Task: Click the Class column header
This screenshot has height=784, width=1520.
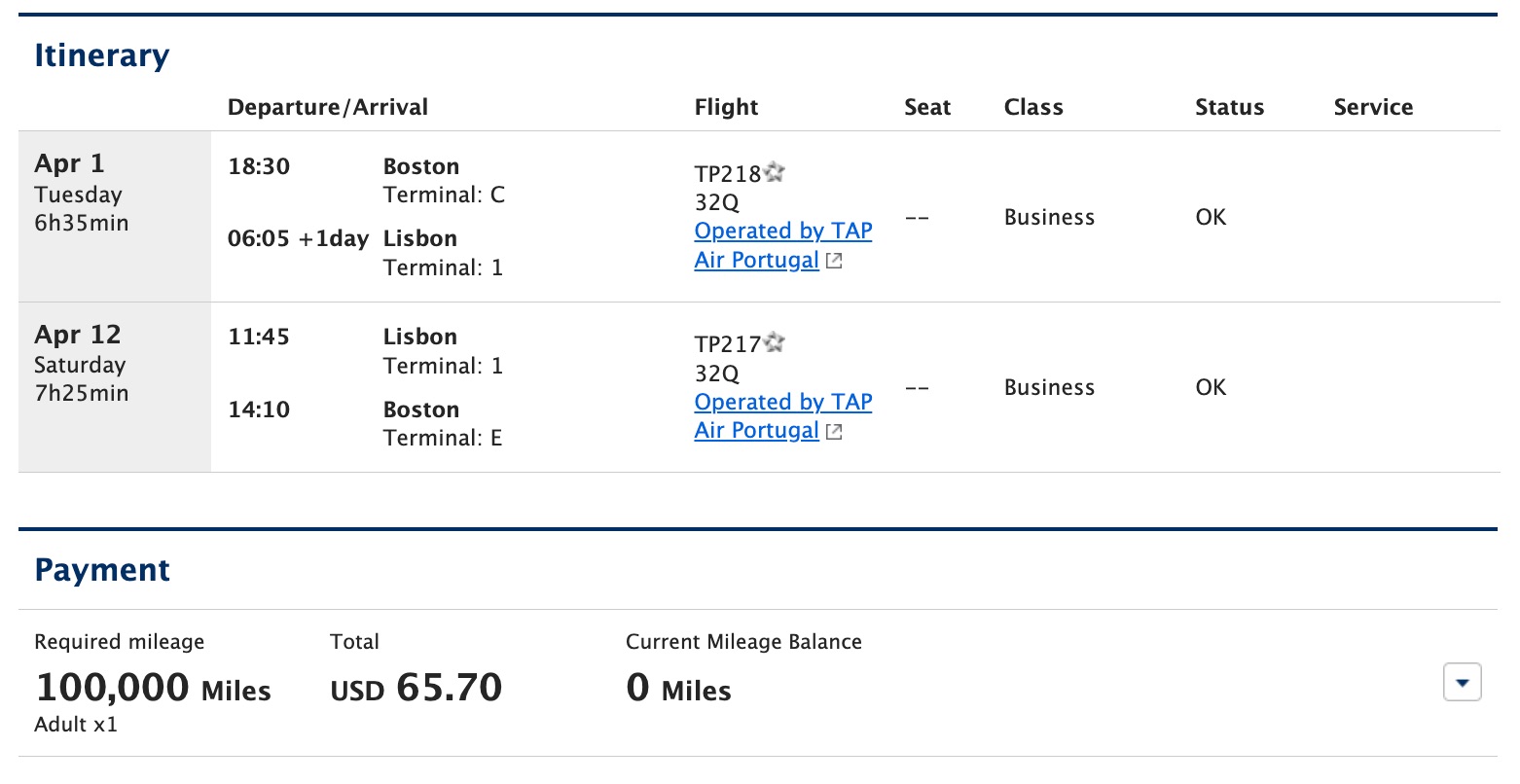Action: [x=1033, y=107]
